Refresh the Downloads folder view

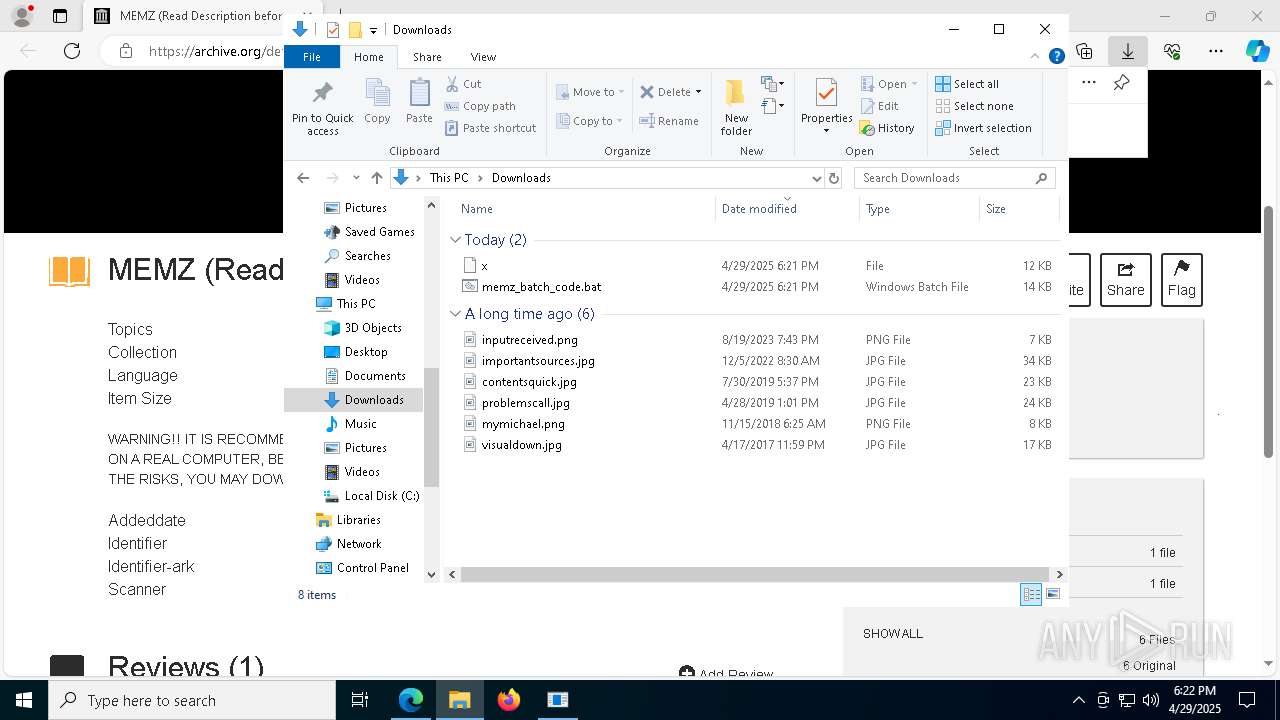coord(834,178)
